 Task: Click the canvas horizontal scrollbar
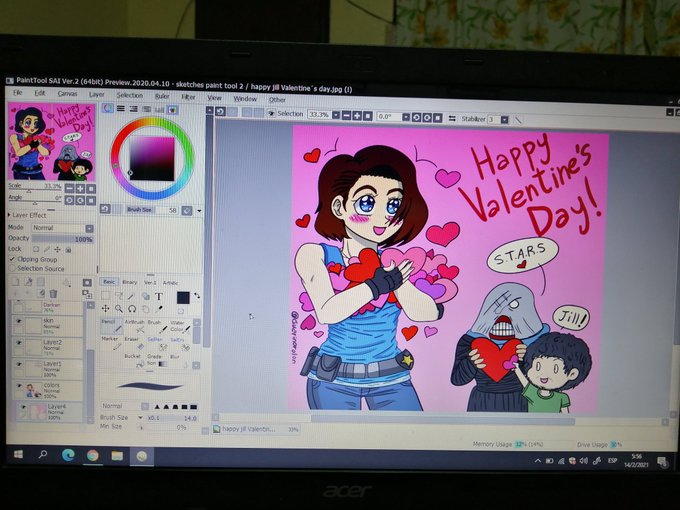[x=442, y=420]
